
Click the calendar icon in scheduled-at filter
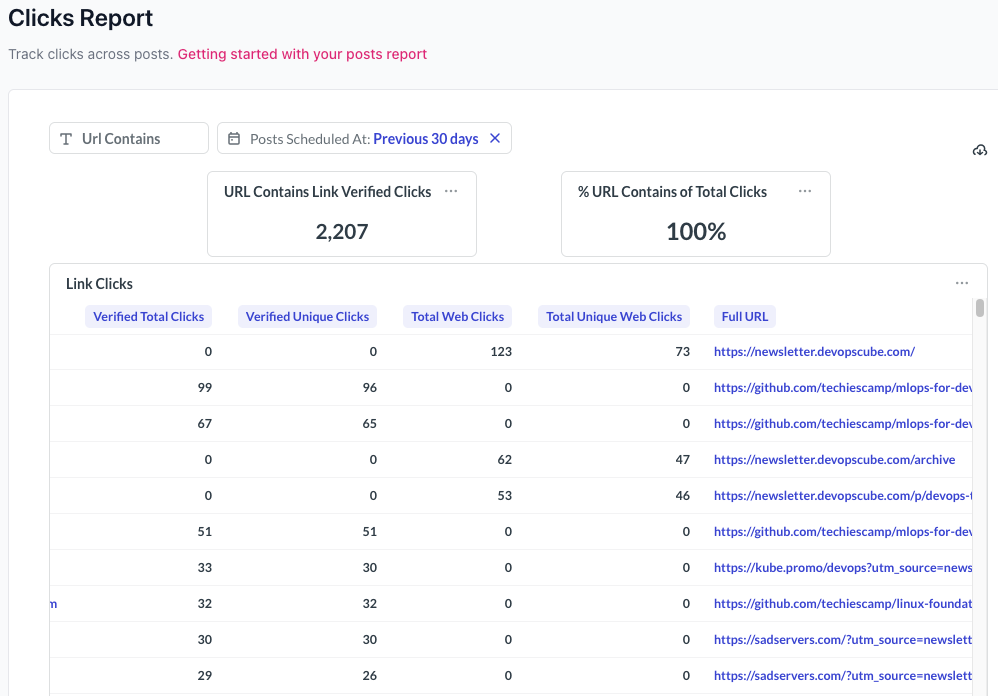point(233,138)
